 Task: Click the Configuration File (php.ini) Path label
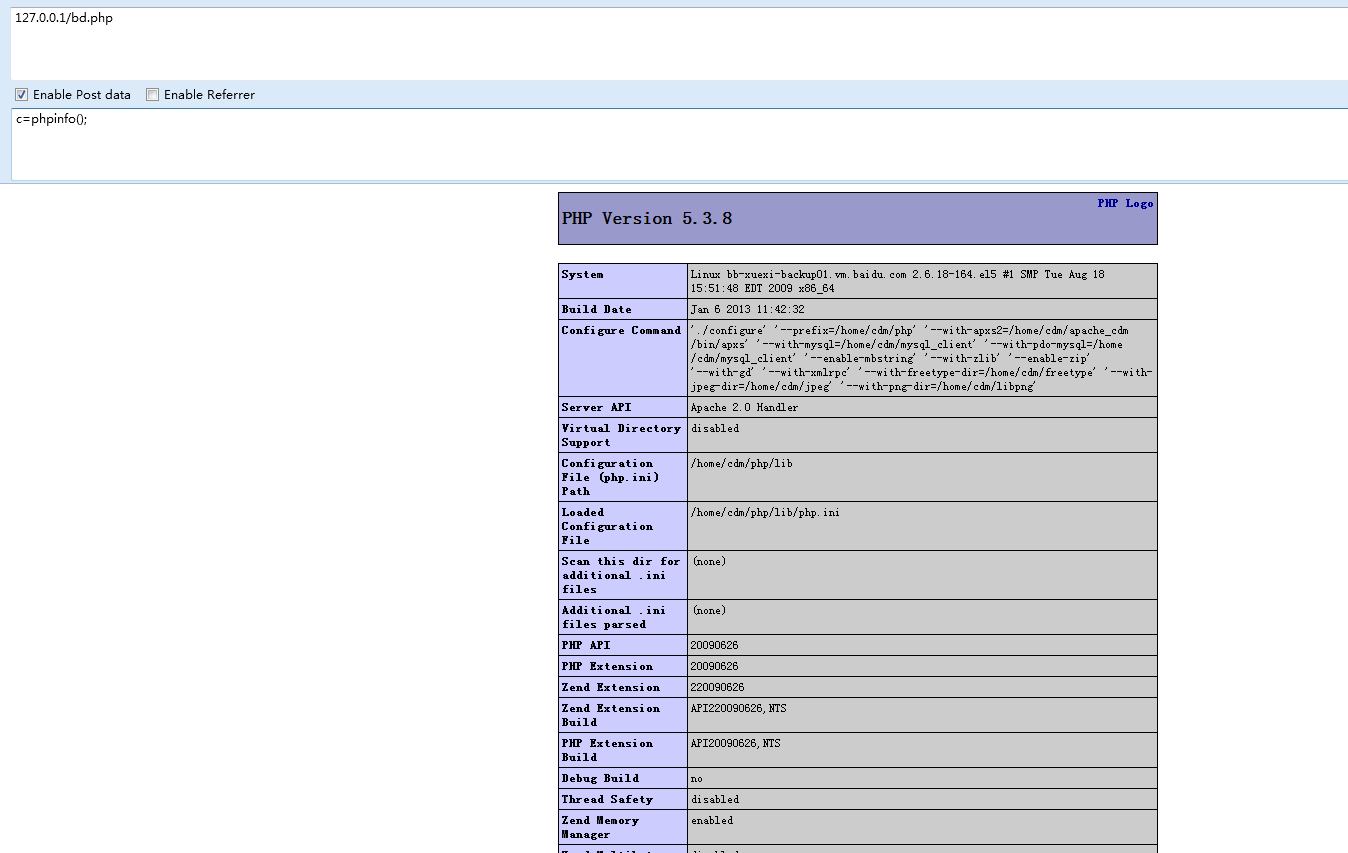pyautogui.click(x=610, y=477)
